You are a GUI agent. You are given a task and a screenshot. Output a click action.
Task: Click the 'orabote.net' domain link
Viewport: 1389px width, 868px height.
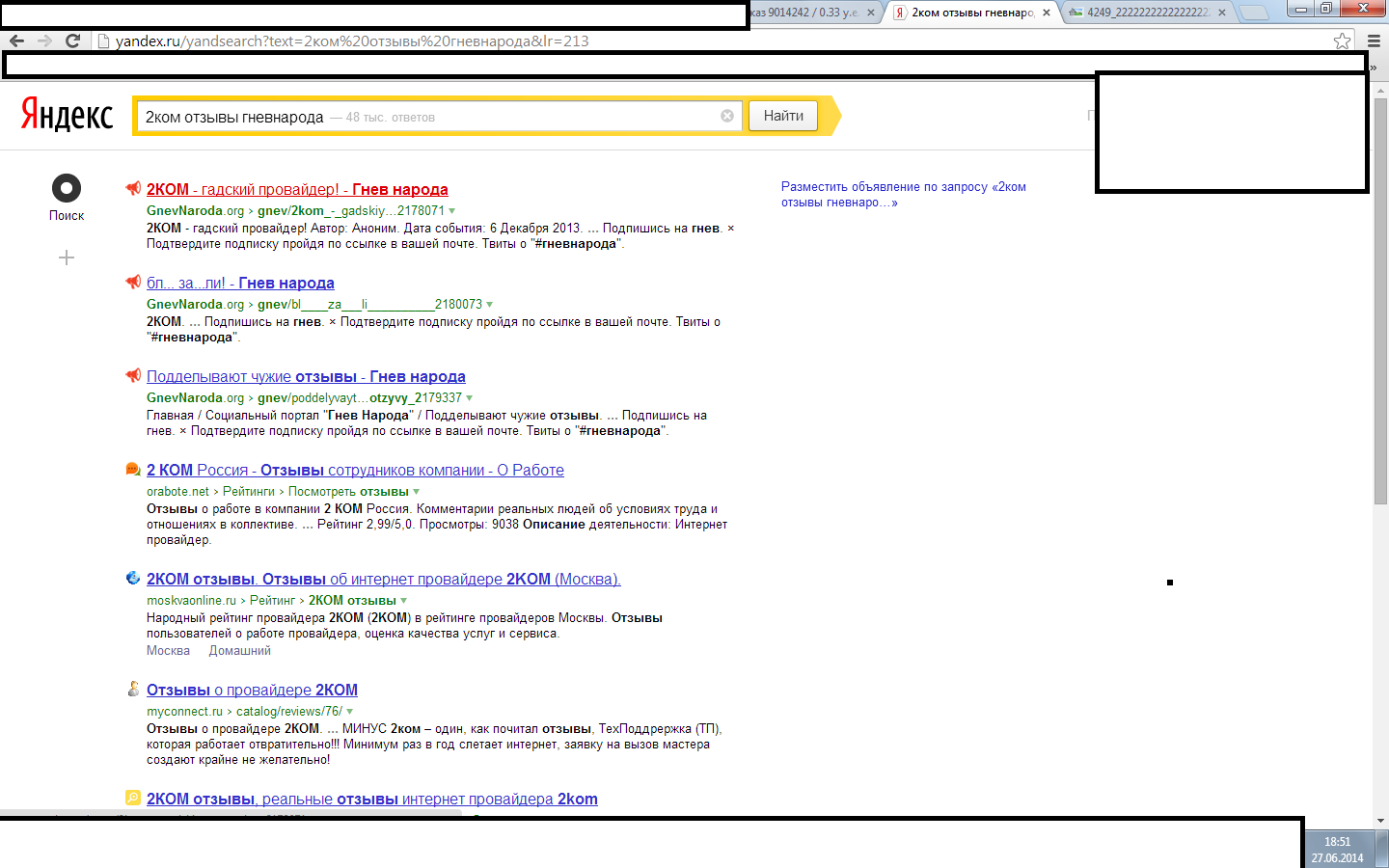point(177,492)
